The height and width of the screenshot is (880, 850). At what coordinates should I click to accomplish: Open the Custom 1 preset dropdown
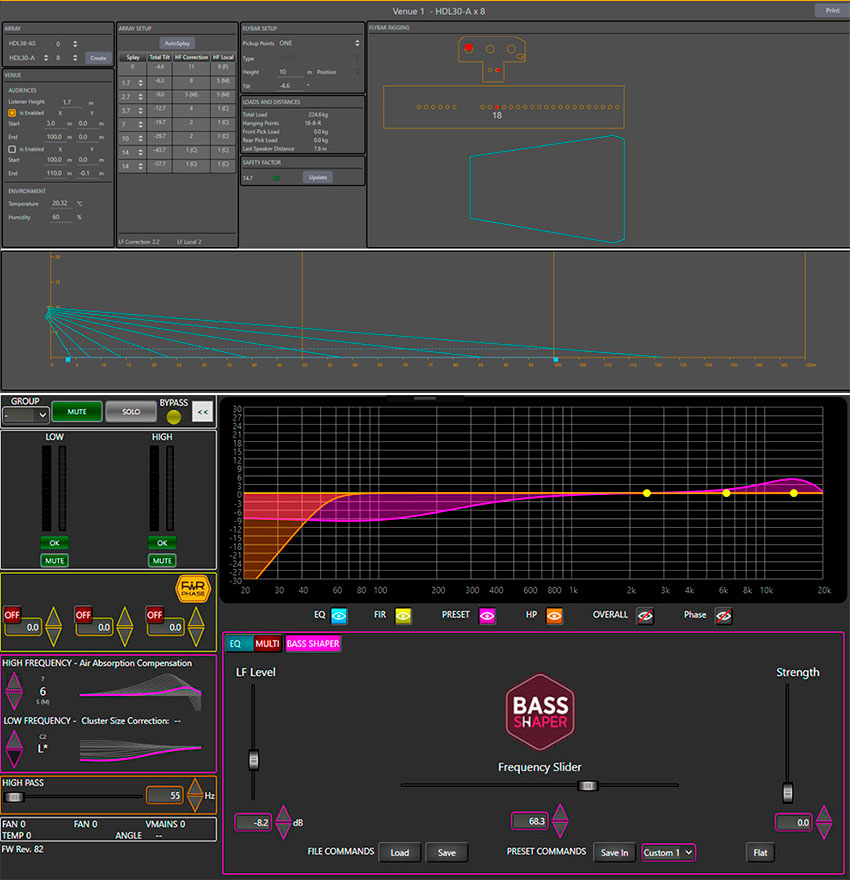(x=668, y=852)
